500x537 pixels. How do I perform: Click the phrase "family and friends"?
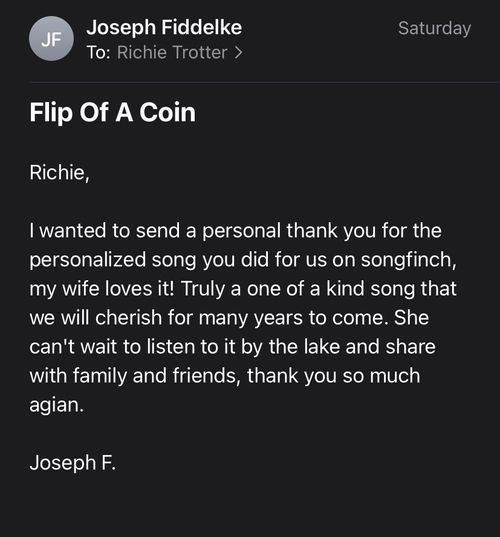[154, 376]
